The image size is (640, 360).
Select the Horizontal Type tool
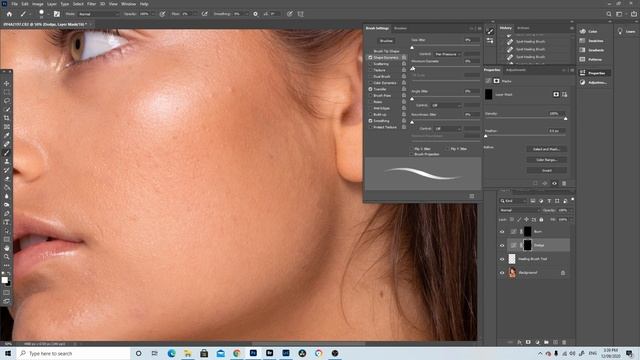point(7,222)
